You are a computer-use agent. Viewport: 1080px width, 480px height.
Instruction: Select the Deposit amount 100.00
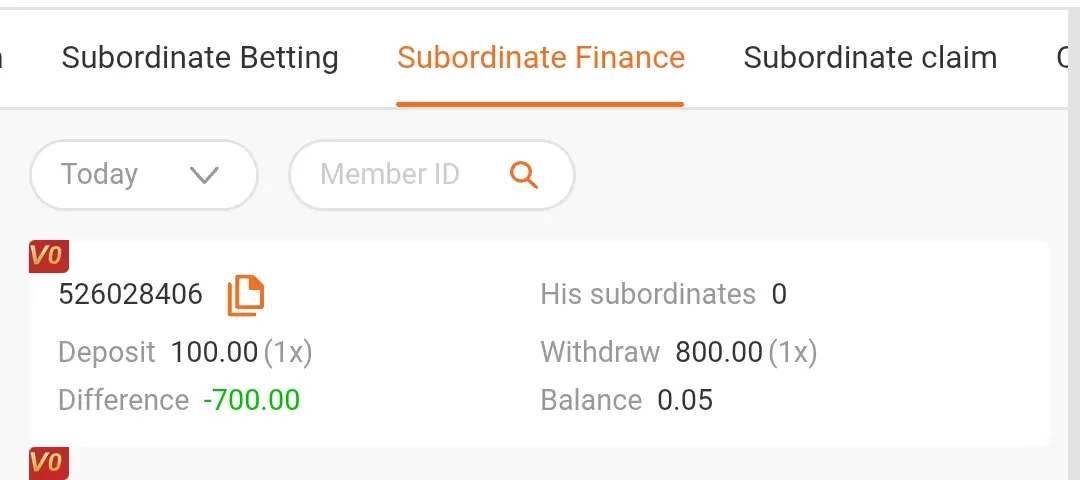click(x=214, y=353)
